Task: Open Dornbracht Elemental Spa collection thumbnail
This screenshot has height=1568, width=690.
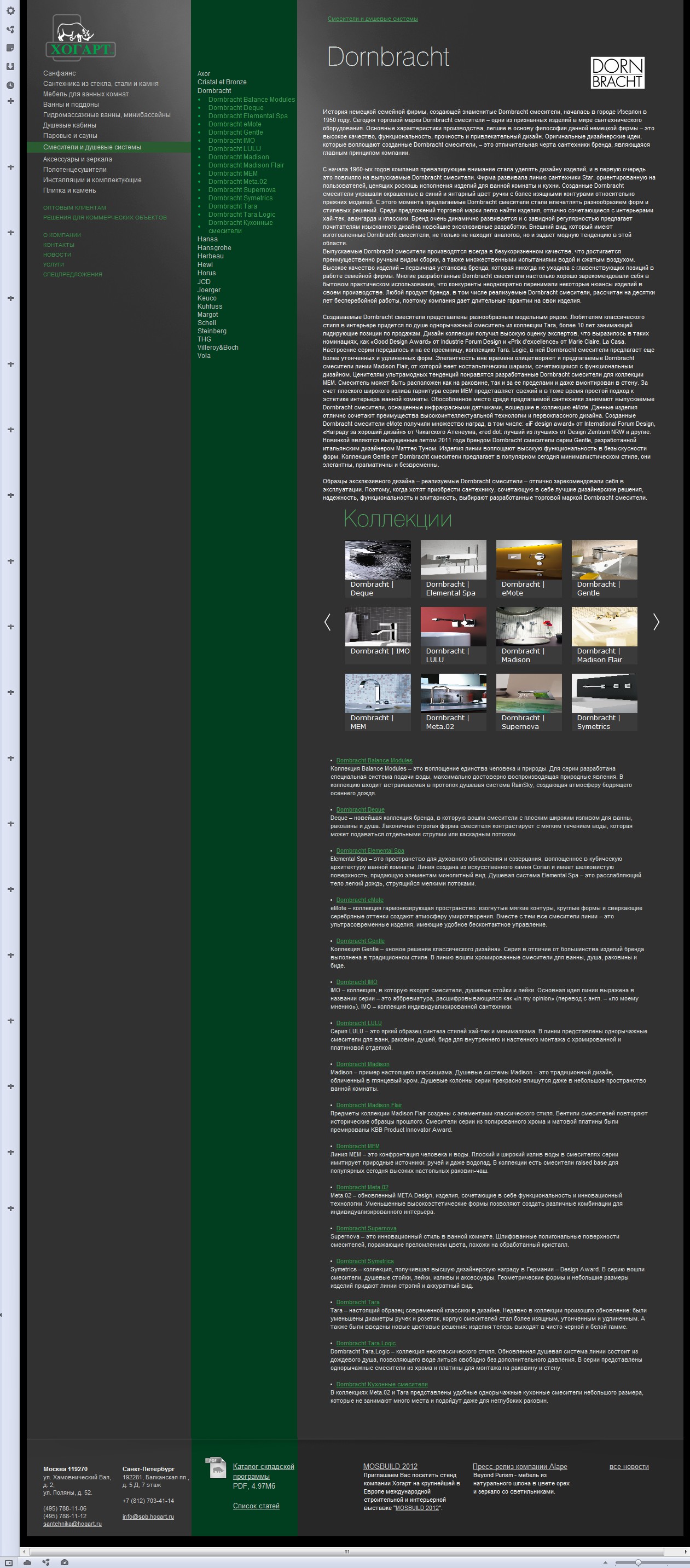Action: point(453,569)
